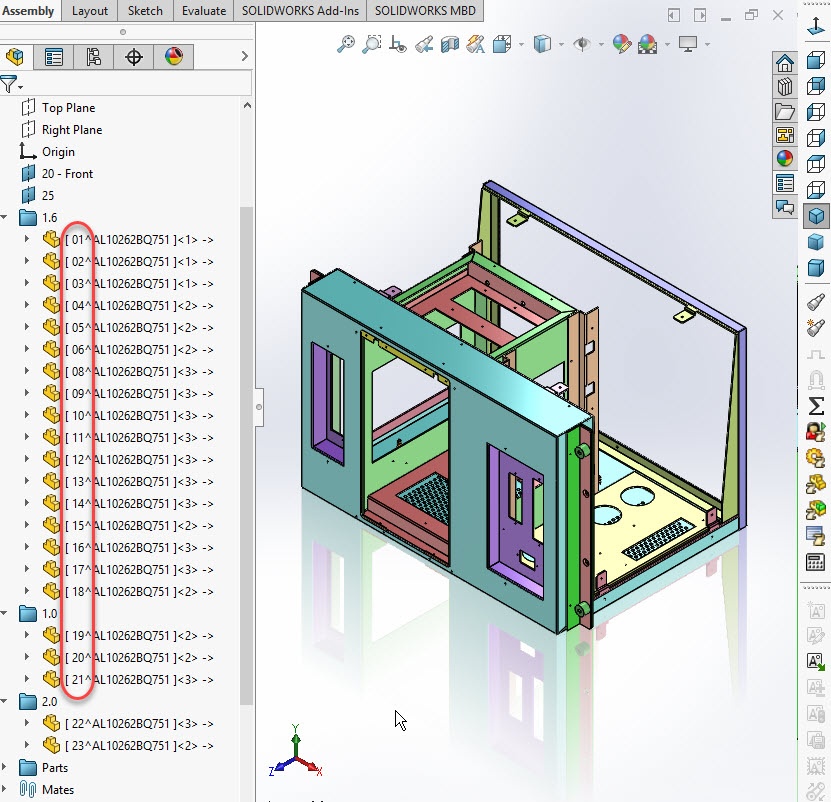The image size is (831, 802).
Task: Switch to the Isometric view
Action: click(x=816, y=216)
